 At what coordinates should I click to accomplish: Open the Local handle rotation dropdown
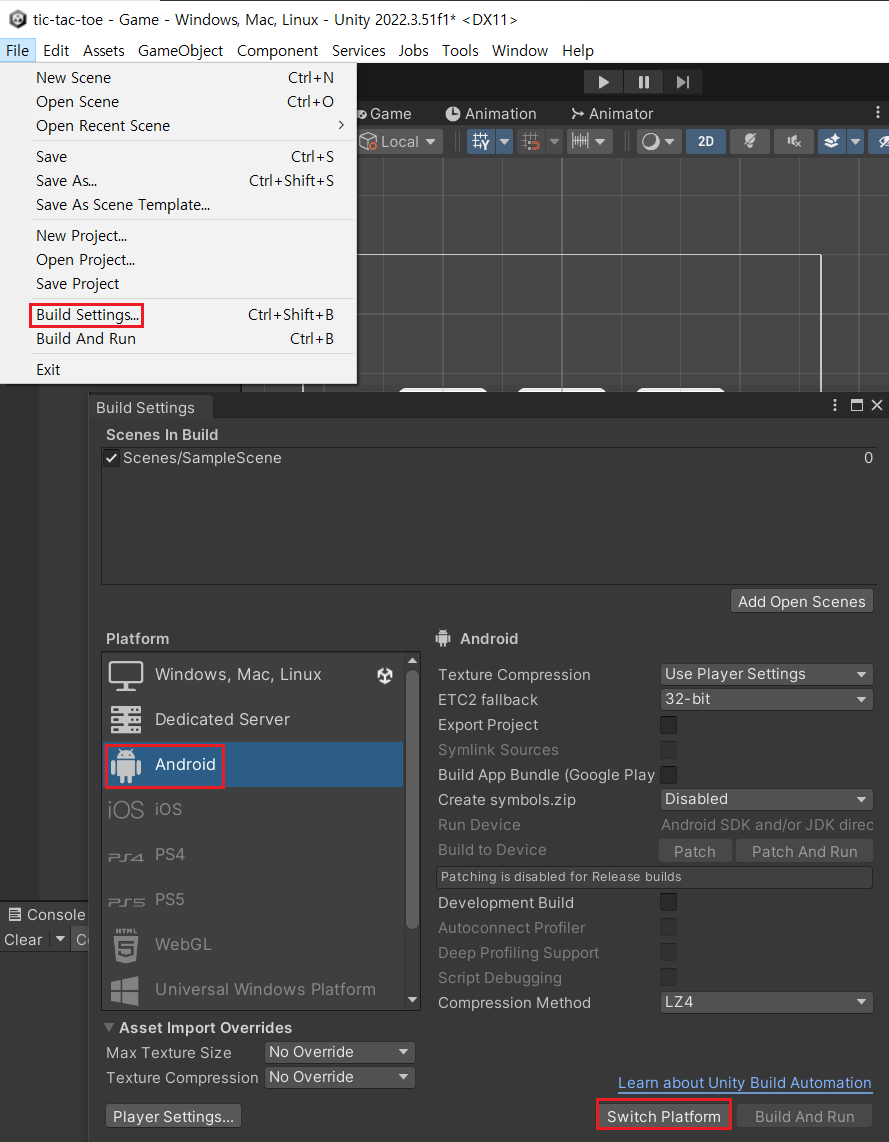[x=400, y=141]
